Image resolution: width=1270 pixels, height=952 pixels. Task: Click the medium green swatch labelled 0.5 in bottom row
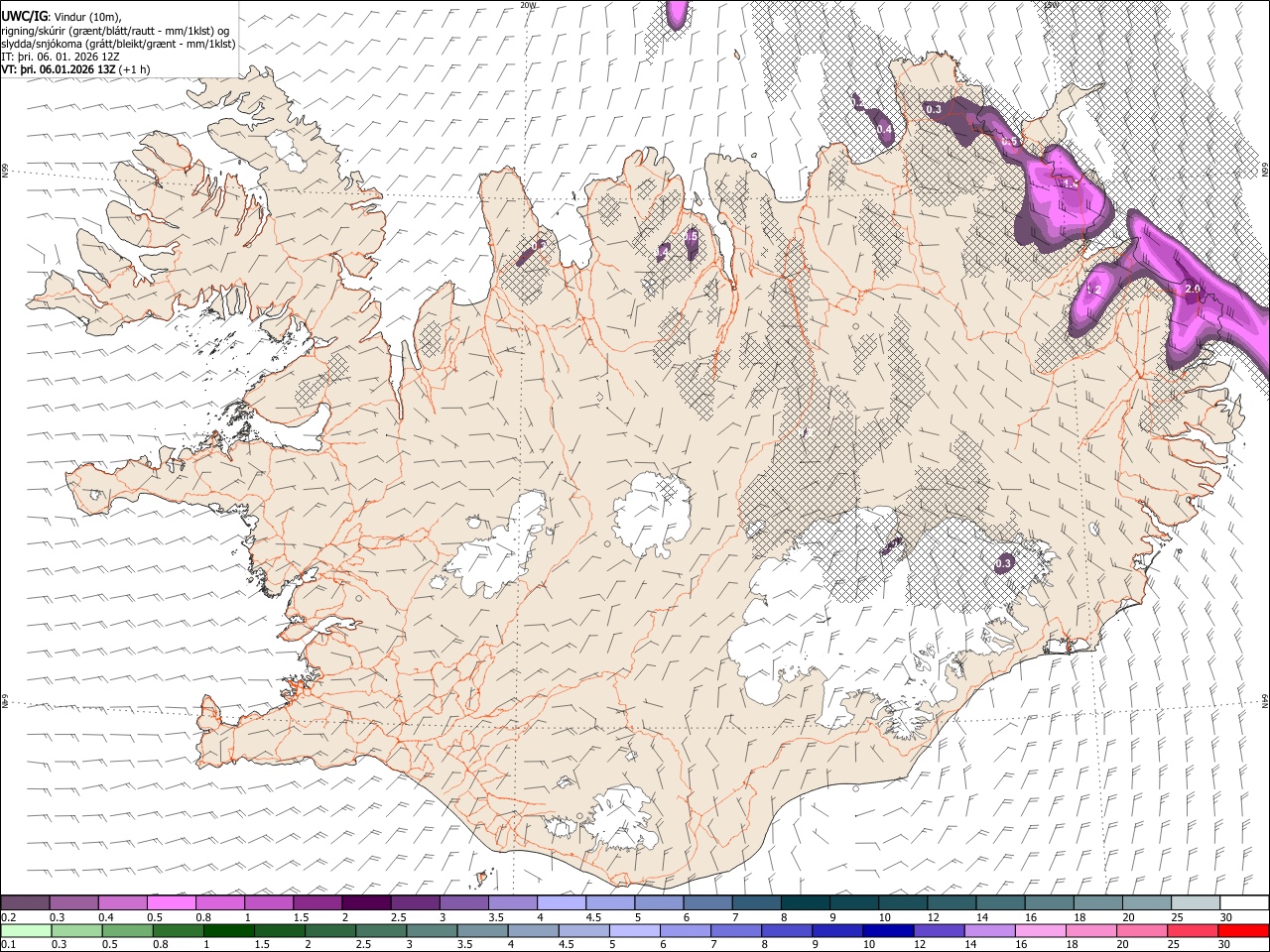click(127, 930)
